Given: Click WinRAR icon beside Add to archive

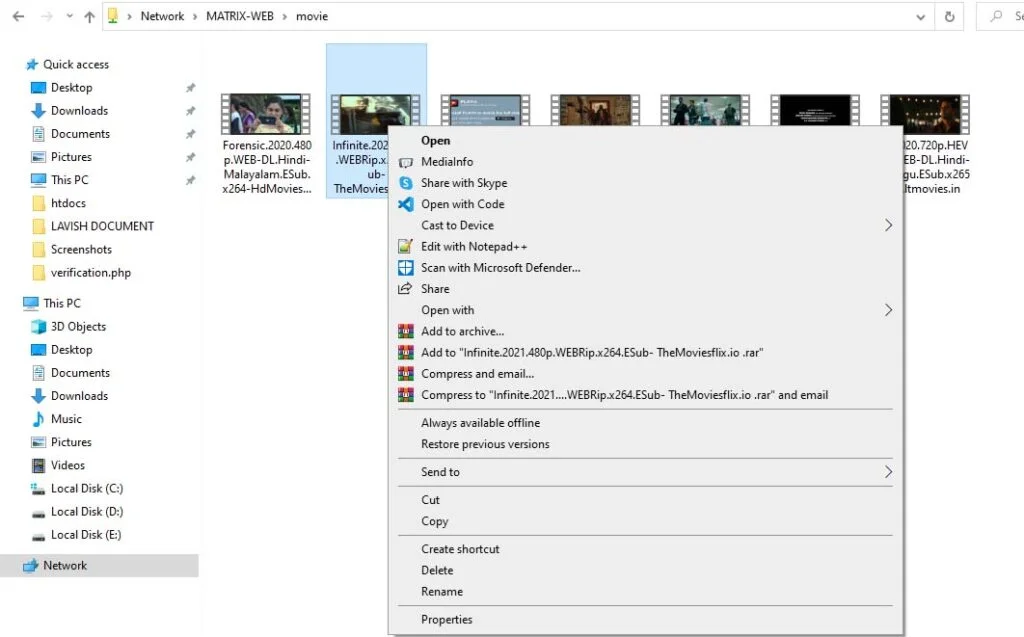Looking at the screenshot, I should pyautogui.click(x=406, y=331).
